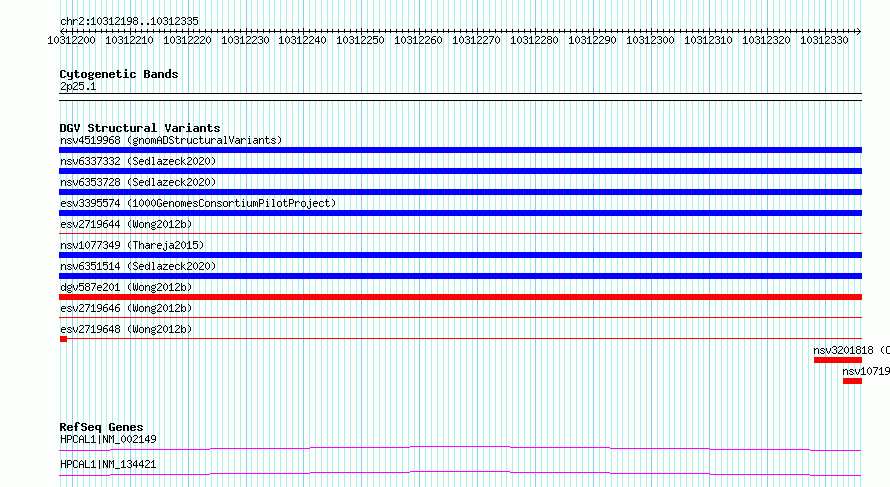Click the thin red line under esv2719644
Image resolution: width=890 pixels, height=487 pixels.
pos(460,233)
